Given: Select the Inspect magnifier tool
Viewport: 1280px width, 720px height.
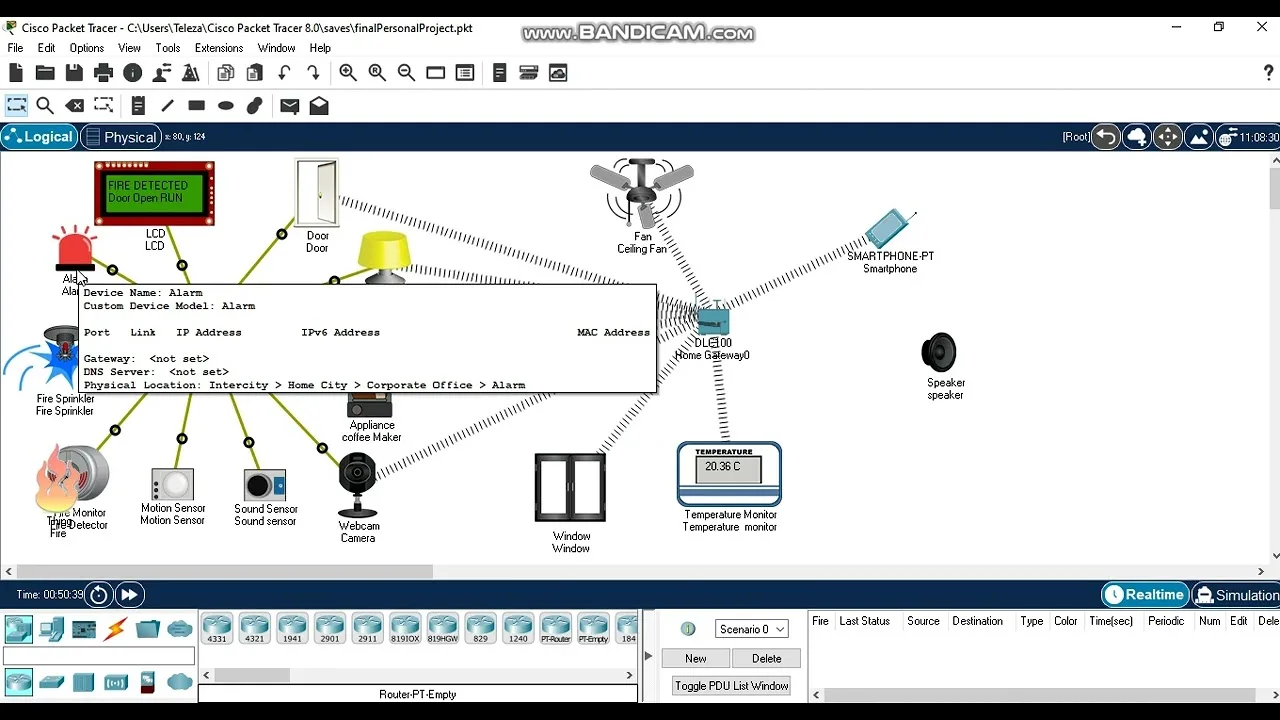Looking at the screenshot, I should coord(45,106).
